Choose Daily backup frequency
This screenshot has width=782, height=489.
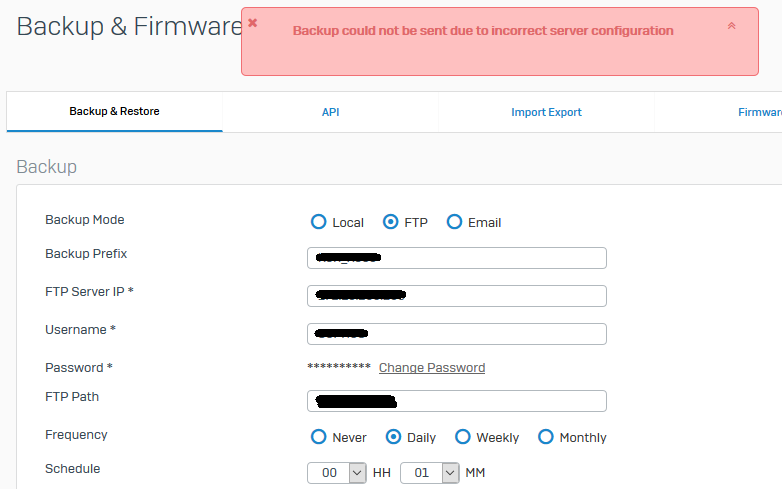[394, 437]
